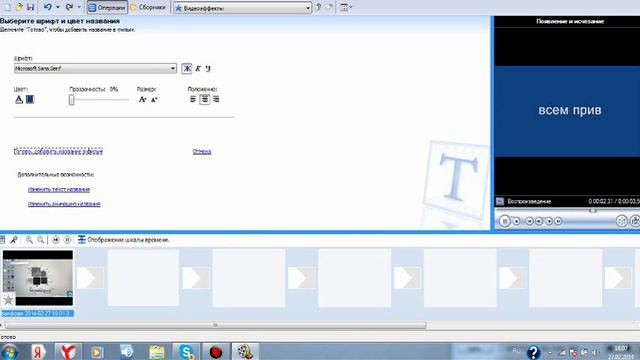The image size is (640, 360).
Task: Save the project with the floppy disk icon
Action: (x=30, y=7)
